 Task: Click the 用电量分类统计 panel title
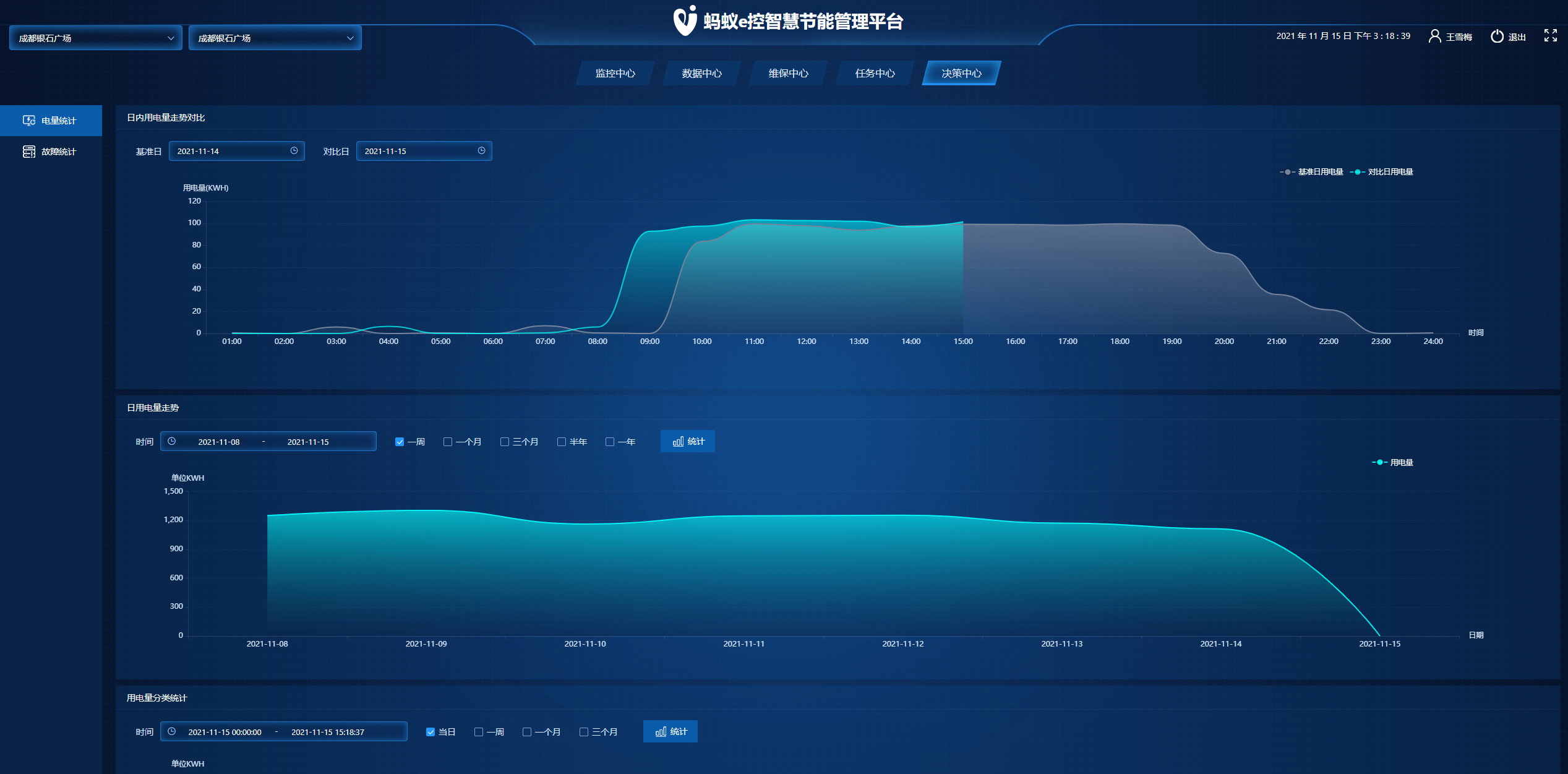coord(157,698)
